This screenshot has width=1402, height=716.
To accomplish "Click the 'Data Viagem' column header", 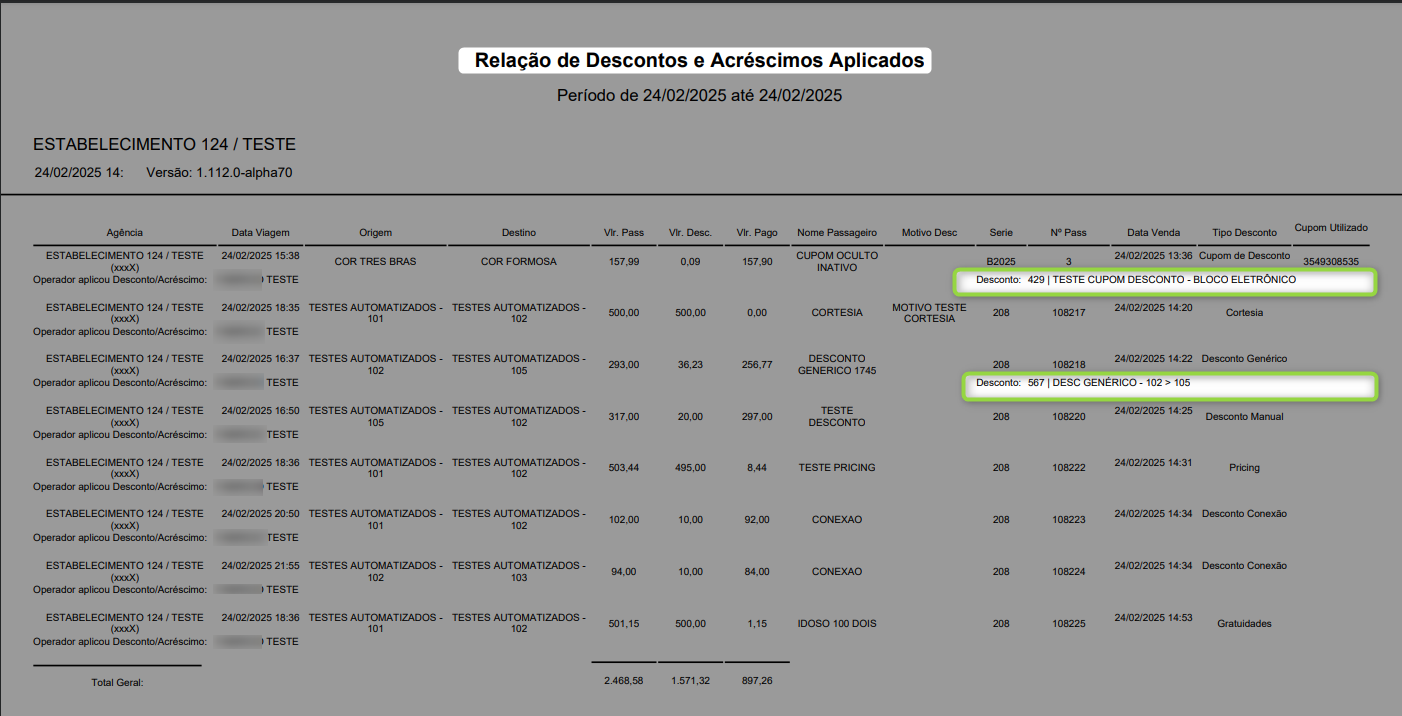I will coord(260,233).
